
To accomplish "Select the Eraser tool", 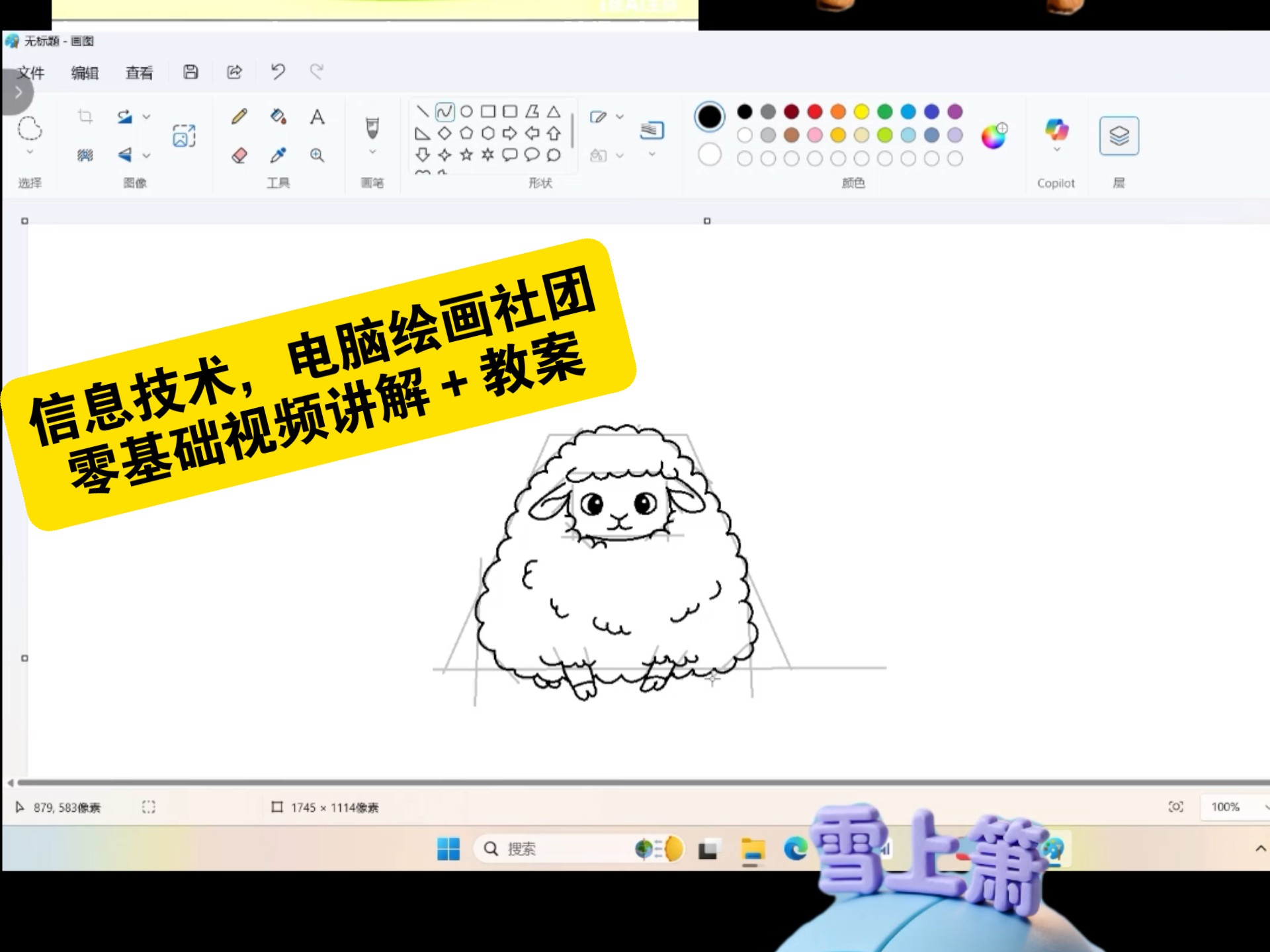I will (x=238, y=156).
